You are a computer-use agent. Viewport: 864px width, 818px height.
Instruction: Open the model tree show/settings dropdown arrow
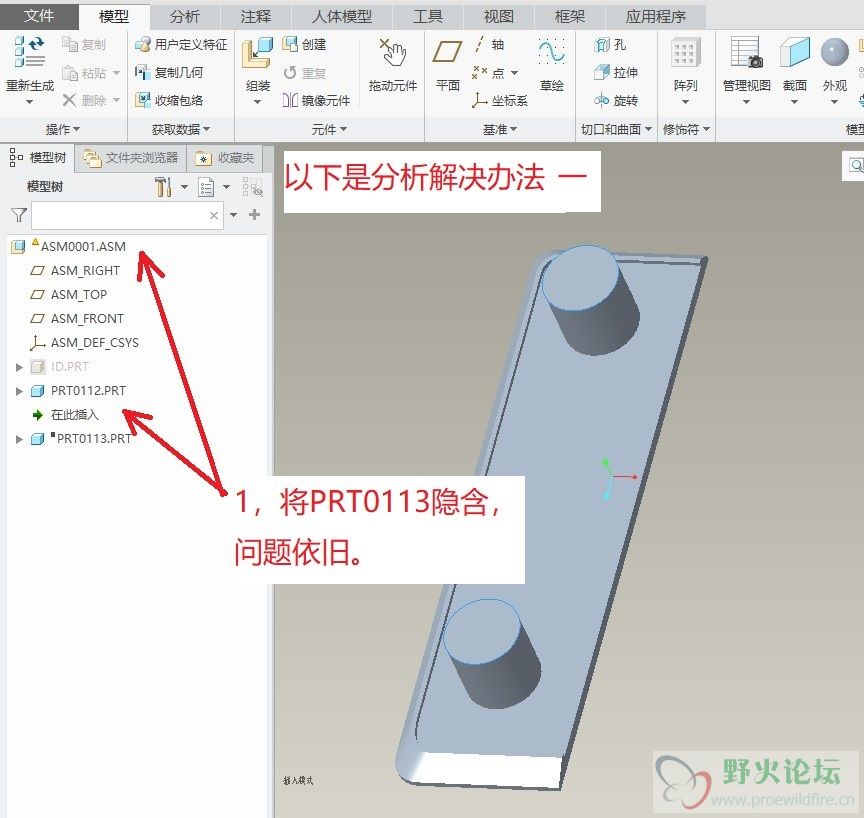click(185, 187)
